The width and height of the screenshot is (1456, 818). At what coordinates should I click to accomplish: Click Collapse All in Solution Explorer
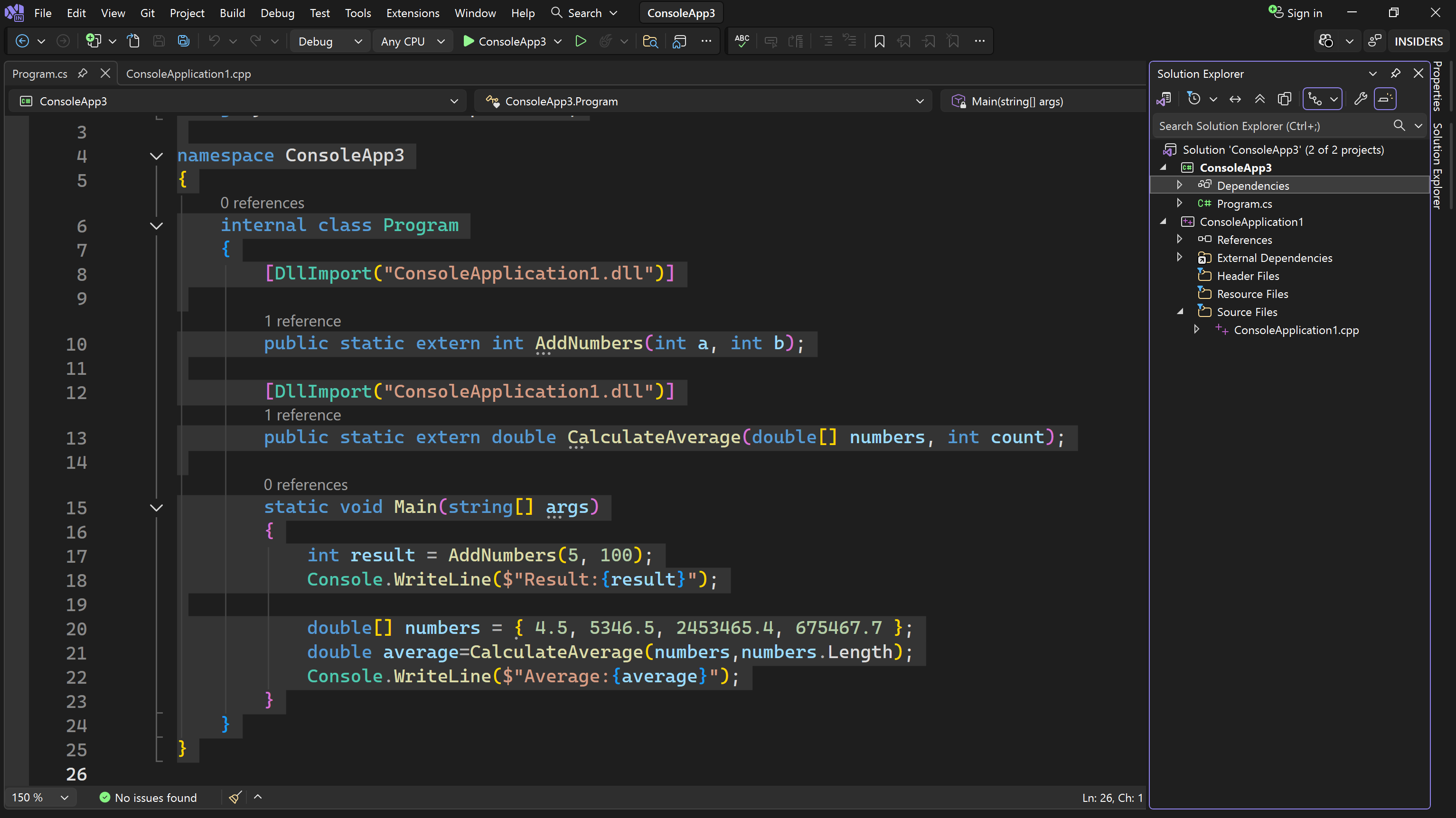[1260, 100]
